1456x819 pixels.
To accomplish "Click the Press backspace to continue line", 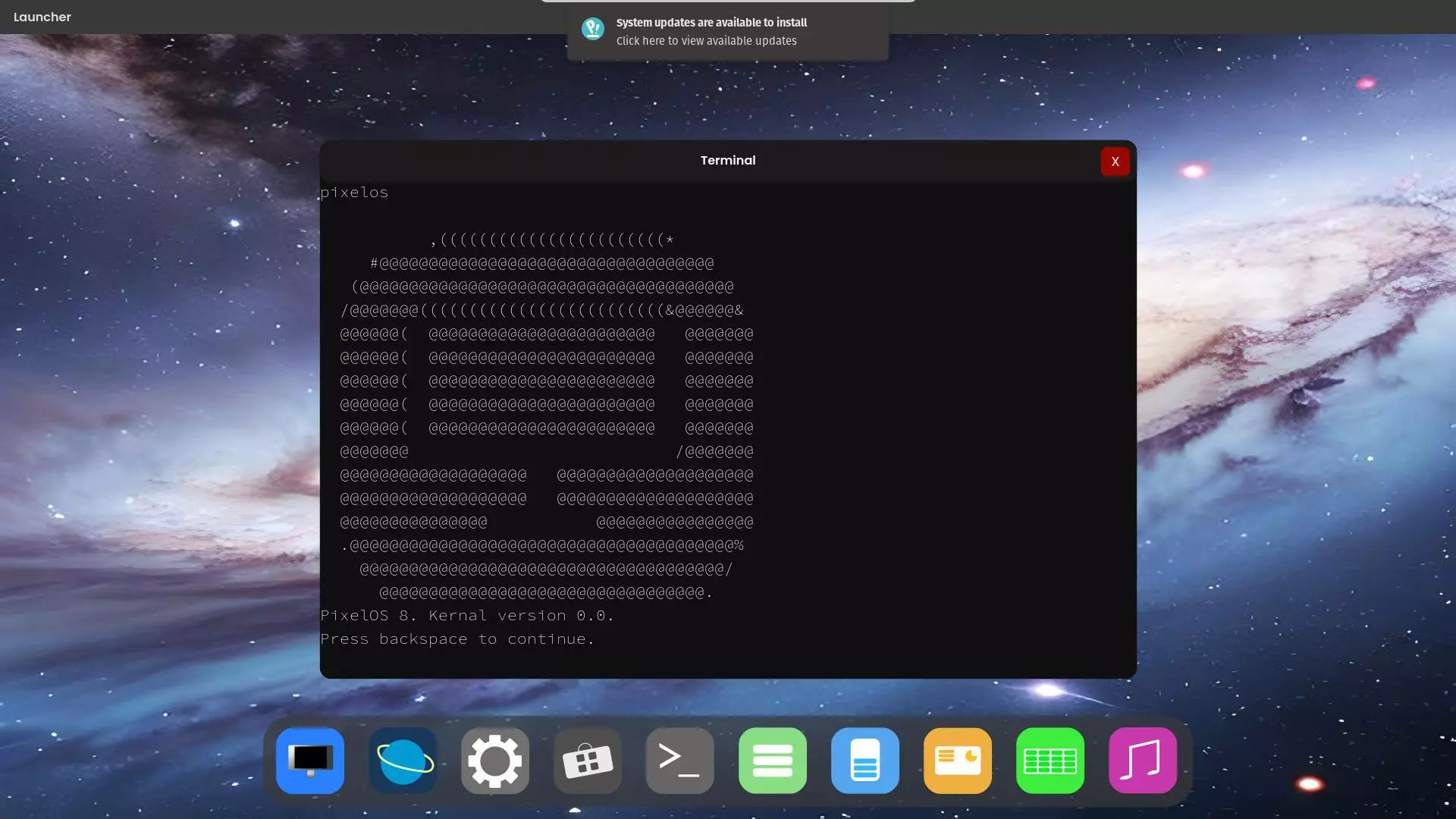I will [457, 639].
